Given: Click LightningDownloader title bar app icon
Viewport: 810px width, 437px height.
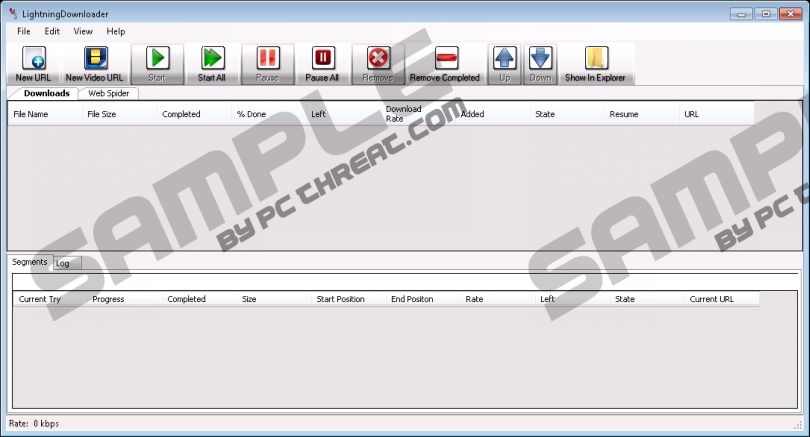Looking at the screenshot, I should [13, 13].
